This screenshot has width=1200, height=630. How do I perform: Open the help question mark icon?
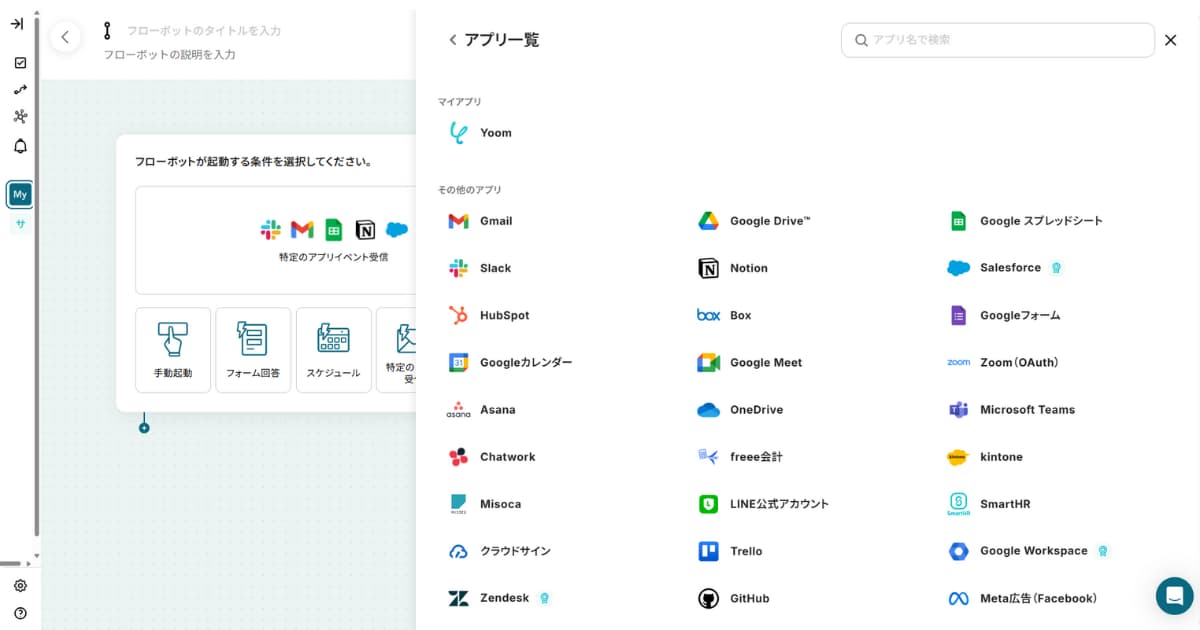(x=20, y=613)
